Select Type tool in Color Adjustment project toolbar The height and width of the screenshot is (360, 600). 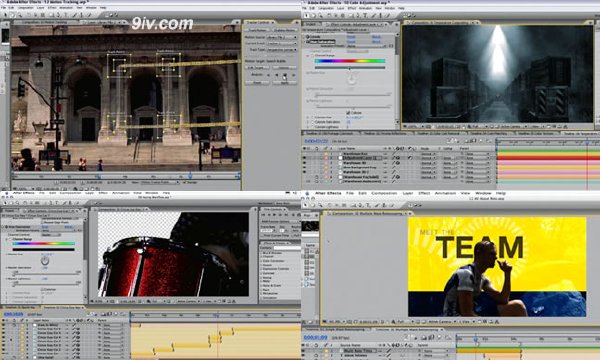pyautogui.click(x=365, y=16)
